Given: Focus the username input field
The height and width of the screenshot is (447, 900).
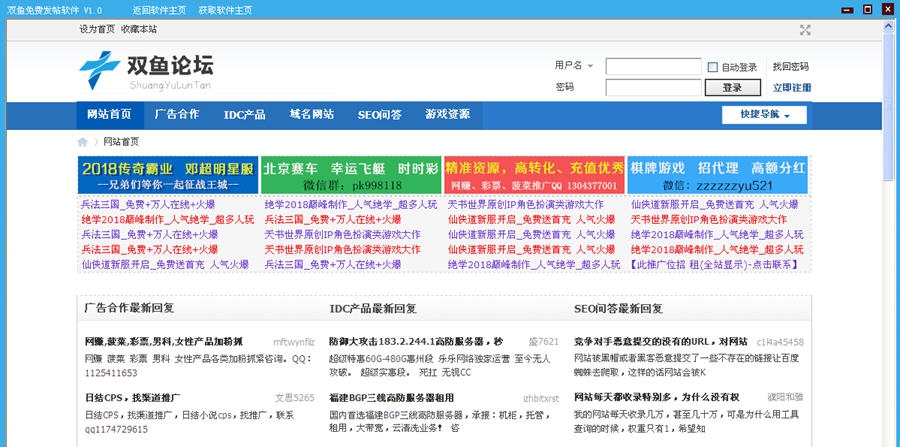Looking at the screenshot, I should [x=653, y=67].
